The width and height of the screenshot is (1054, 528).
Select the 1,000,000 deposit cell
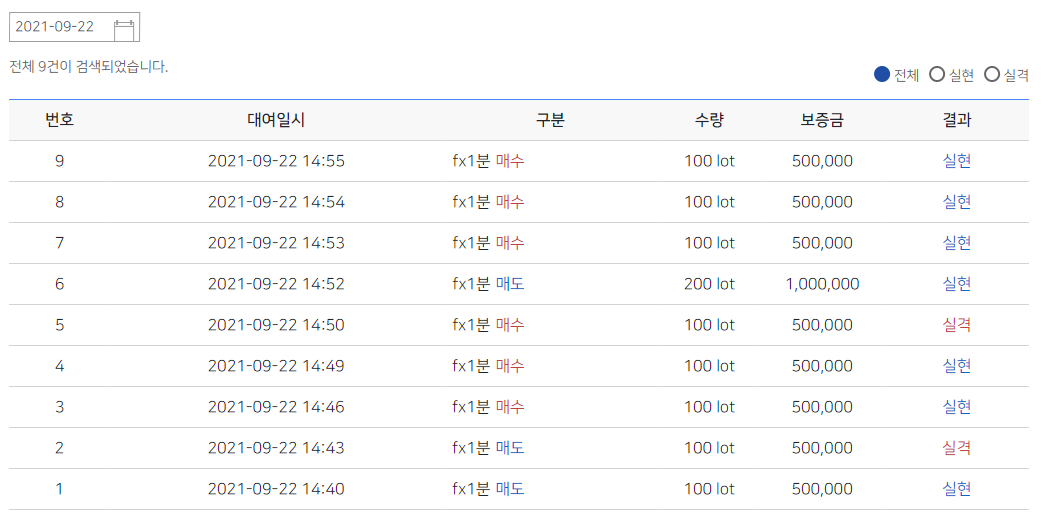point(822,284)
